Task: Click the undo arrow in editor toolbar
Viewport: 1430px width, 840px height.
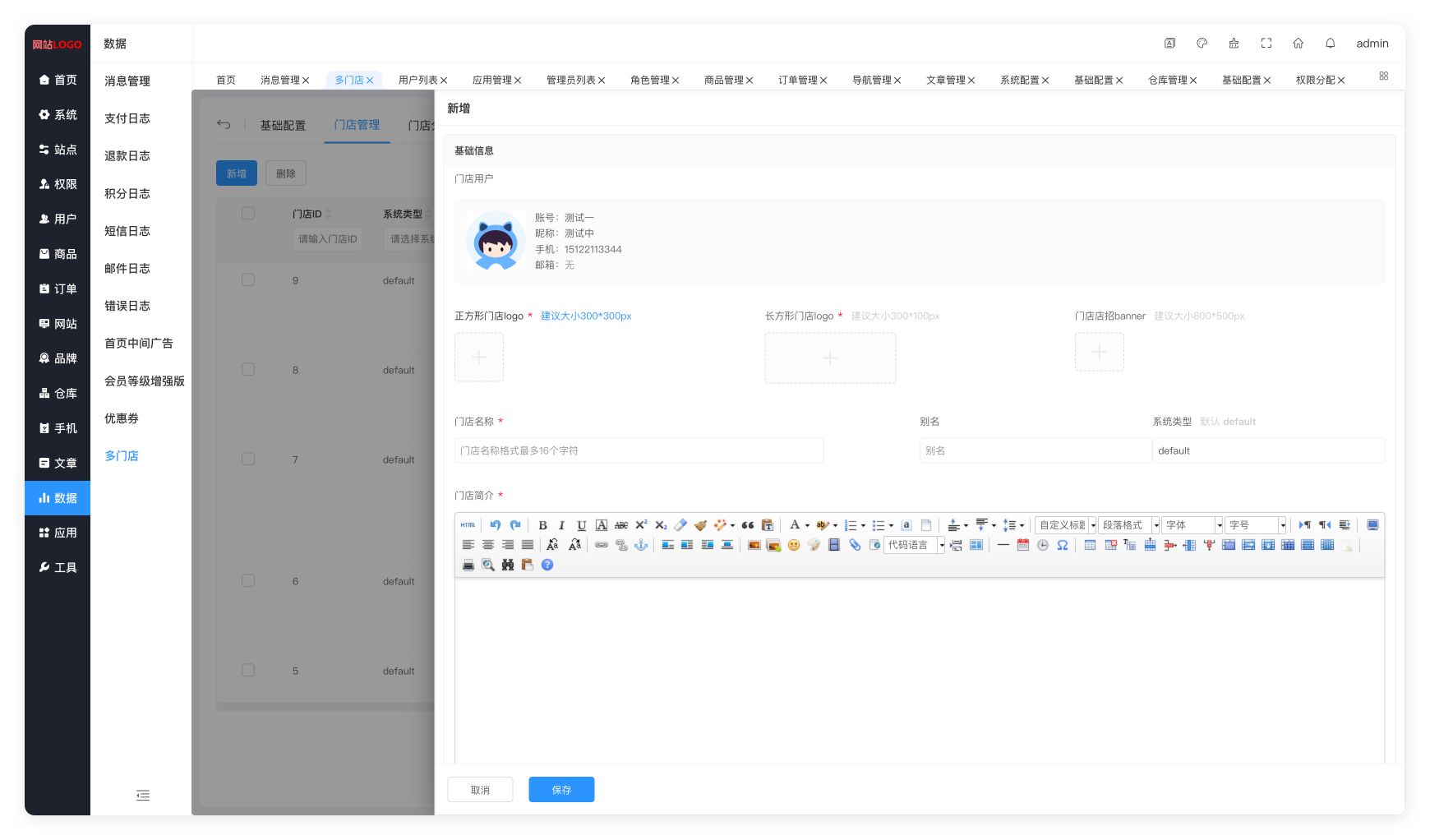Action: (495, 525)
